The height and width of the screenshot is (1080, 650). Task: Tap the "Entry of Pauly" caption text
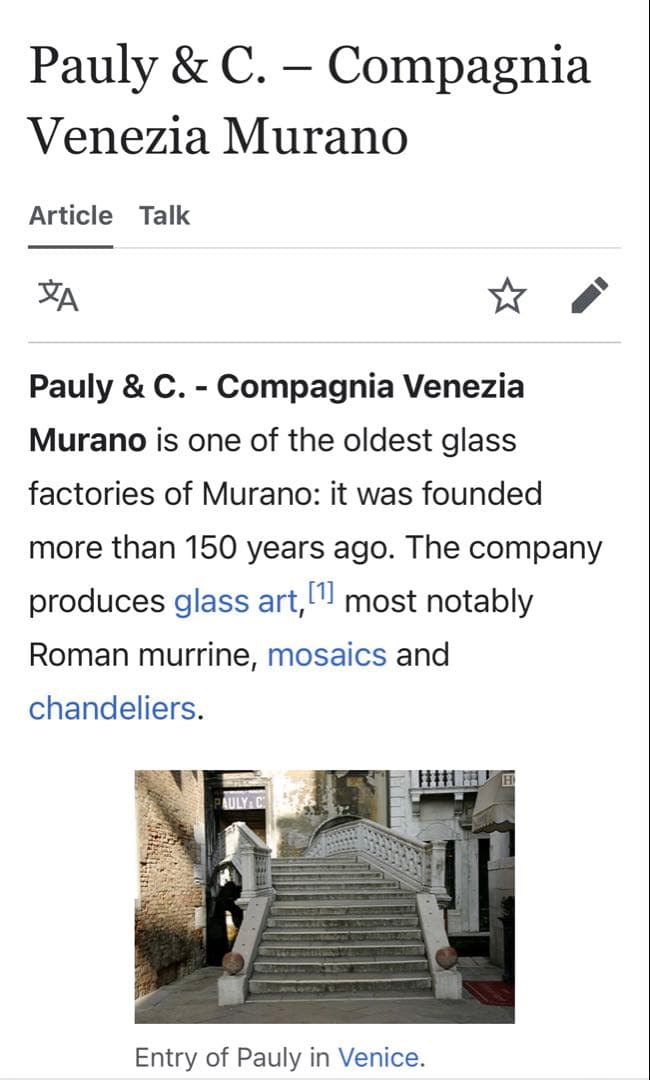tap(233, 1058)
